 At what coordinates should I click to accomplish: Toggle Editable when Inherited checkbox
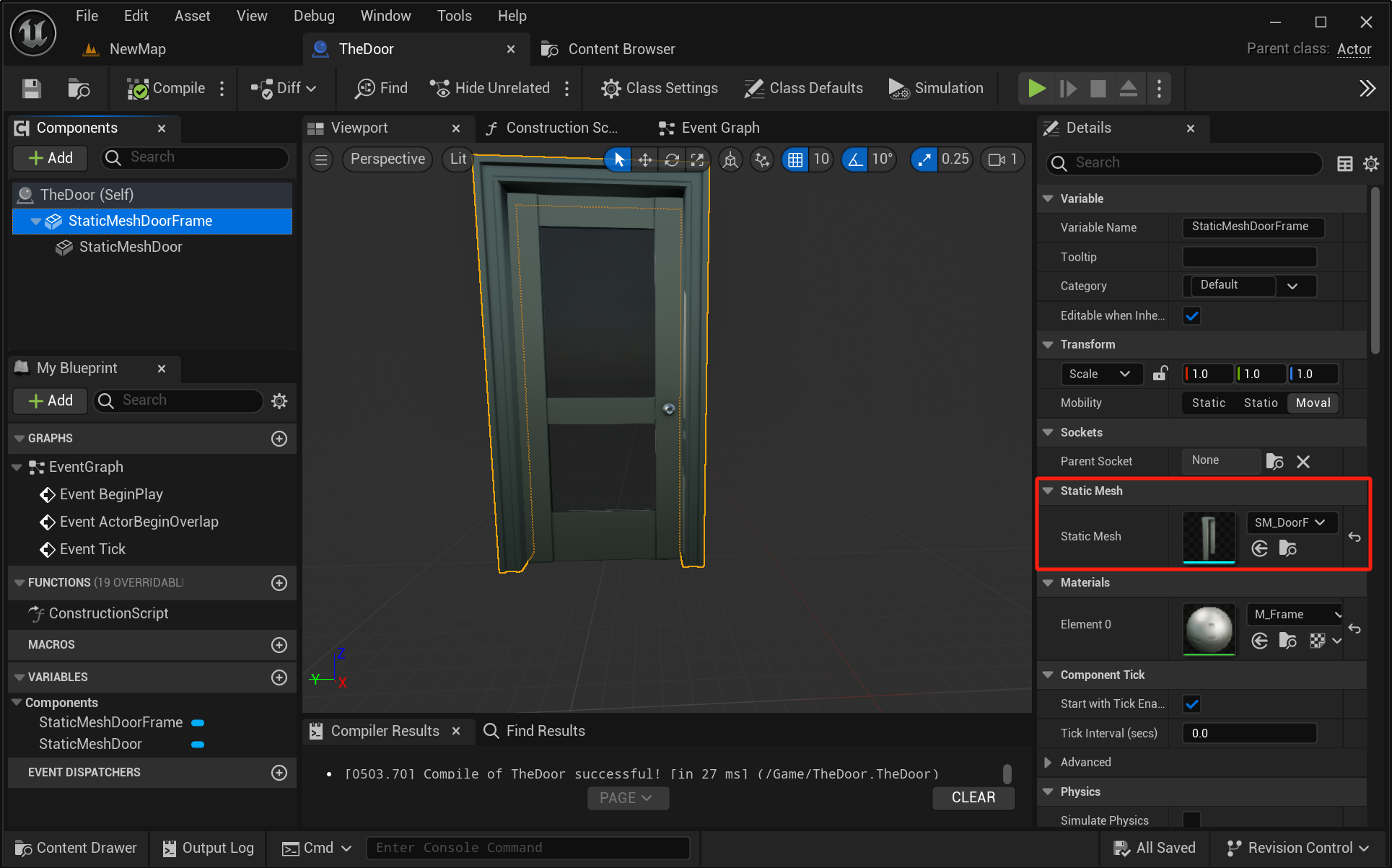pos(1192,315)
